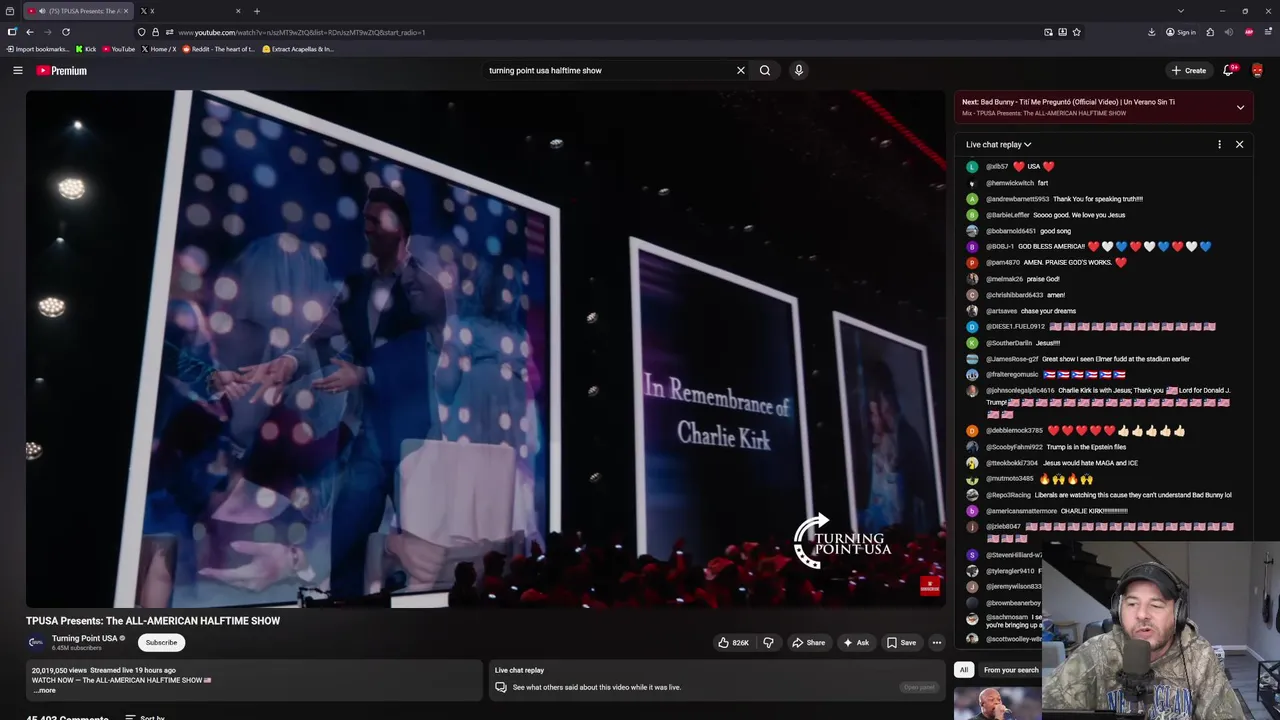Open browser downloads panel
Screen dimensions: 1280x720
[1151, 32]
